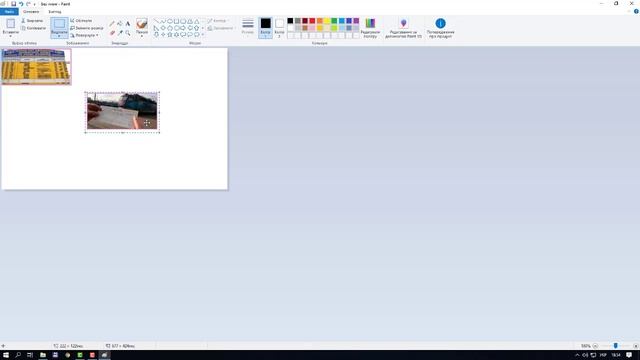
Task: Click the Copy command
Action: tap(33, 28)
